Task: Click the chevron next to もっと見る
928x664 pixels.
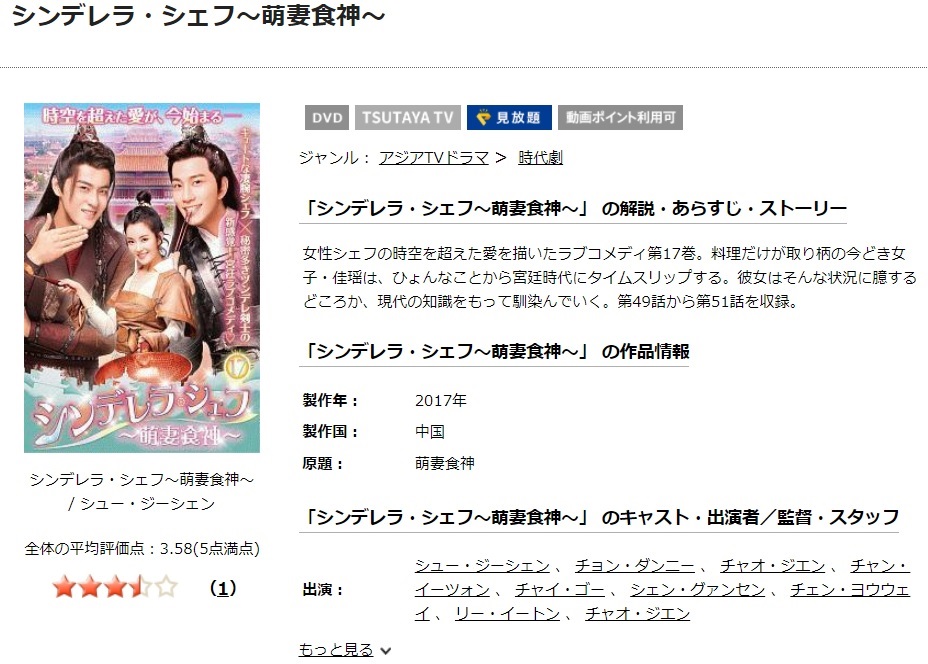Action: (x=385, y=651)
